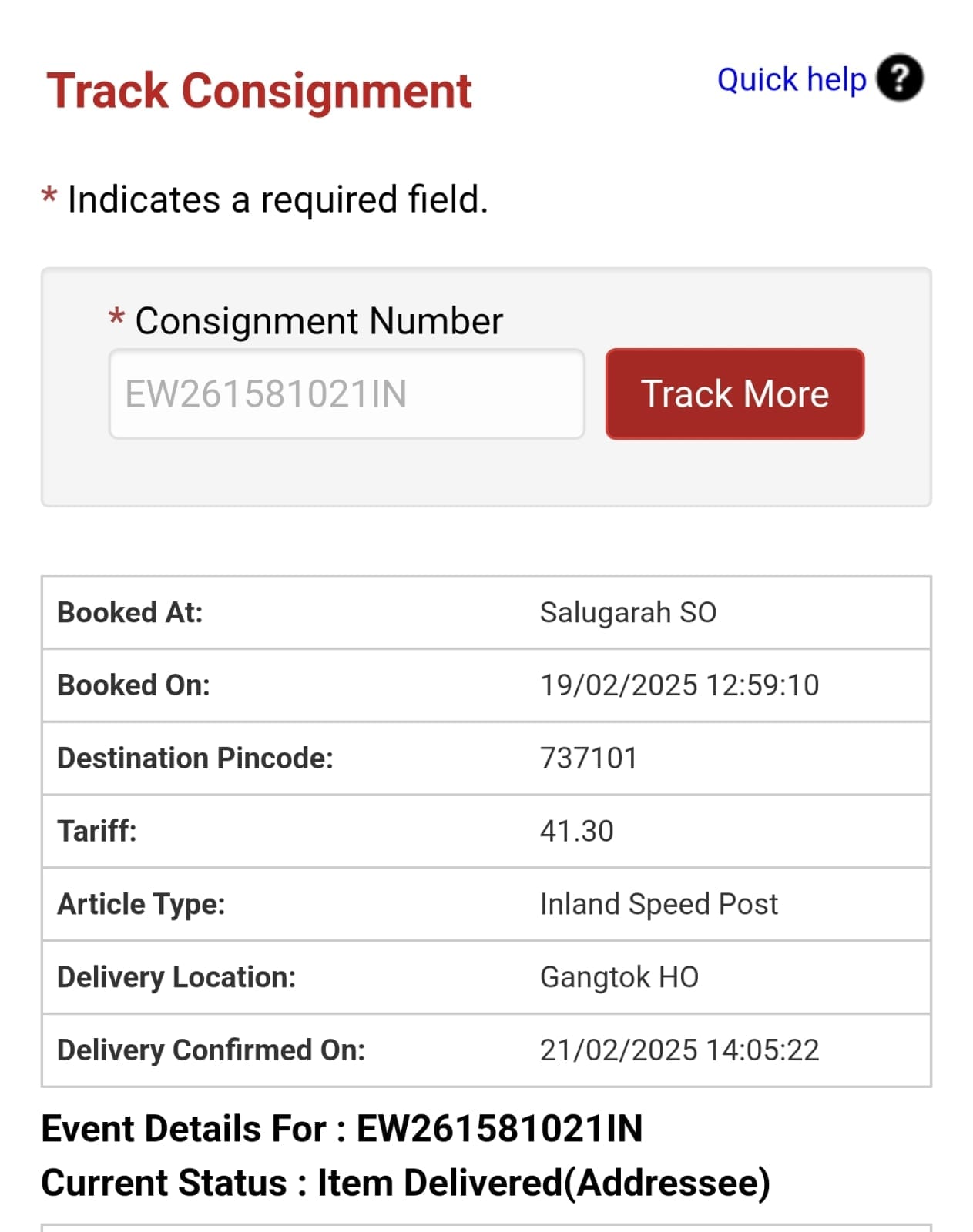Click the Current Status Item Delivered text
Image resolution: width=973 pixels, height=1232 pixels.
[405, 1183]
